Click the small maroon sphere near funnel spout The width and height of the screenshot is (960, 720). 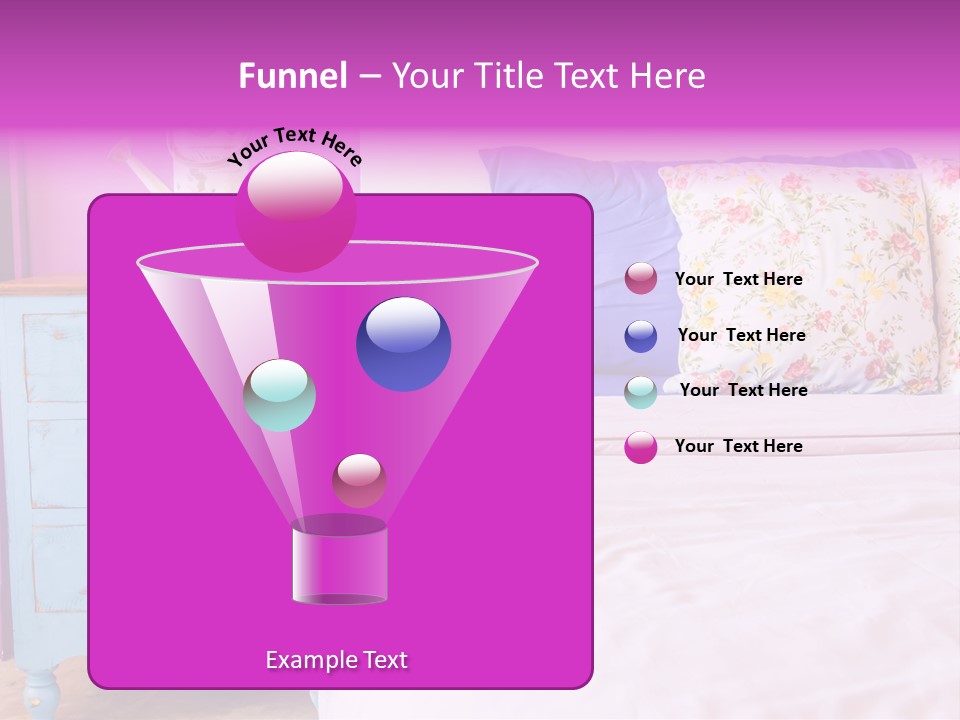point(359,480)
